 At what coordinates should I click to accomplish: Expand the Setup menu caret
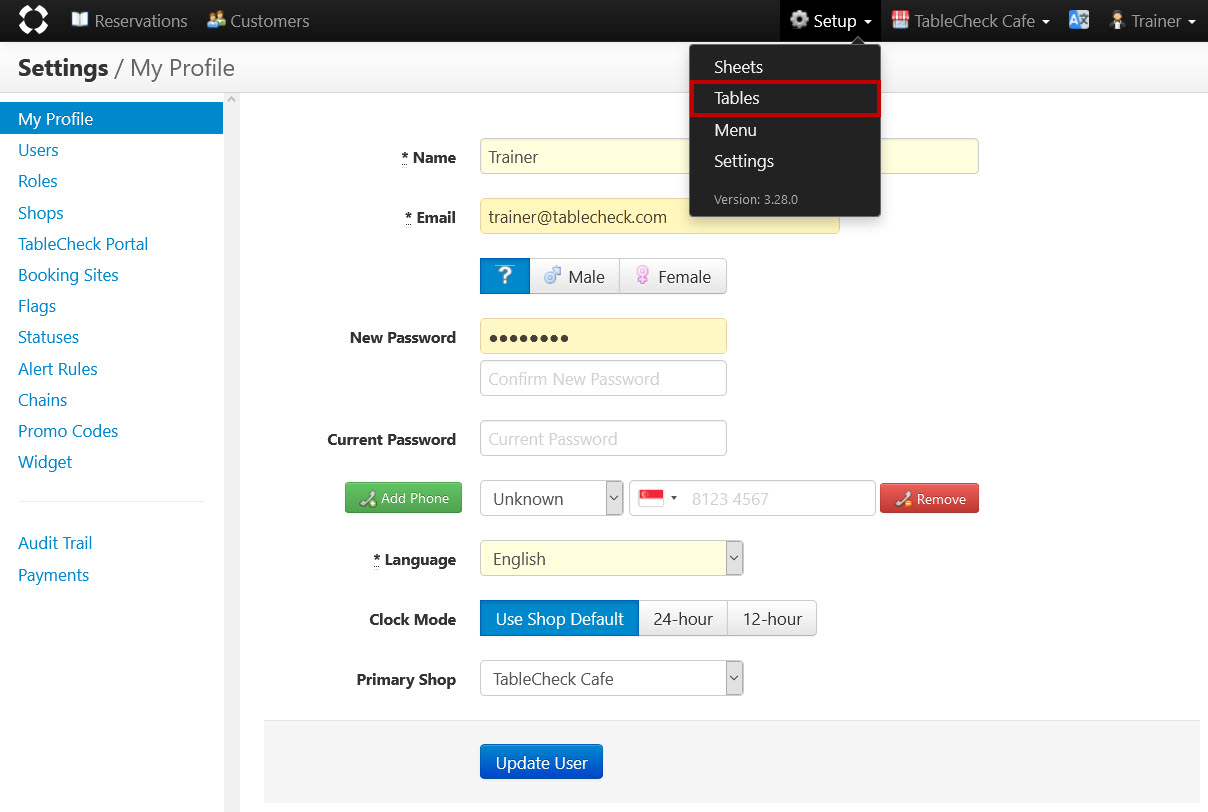868,22
